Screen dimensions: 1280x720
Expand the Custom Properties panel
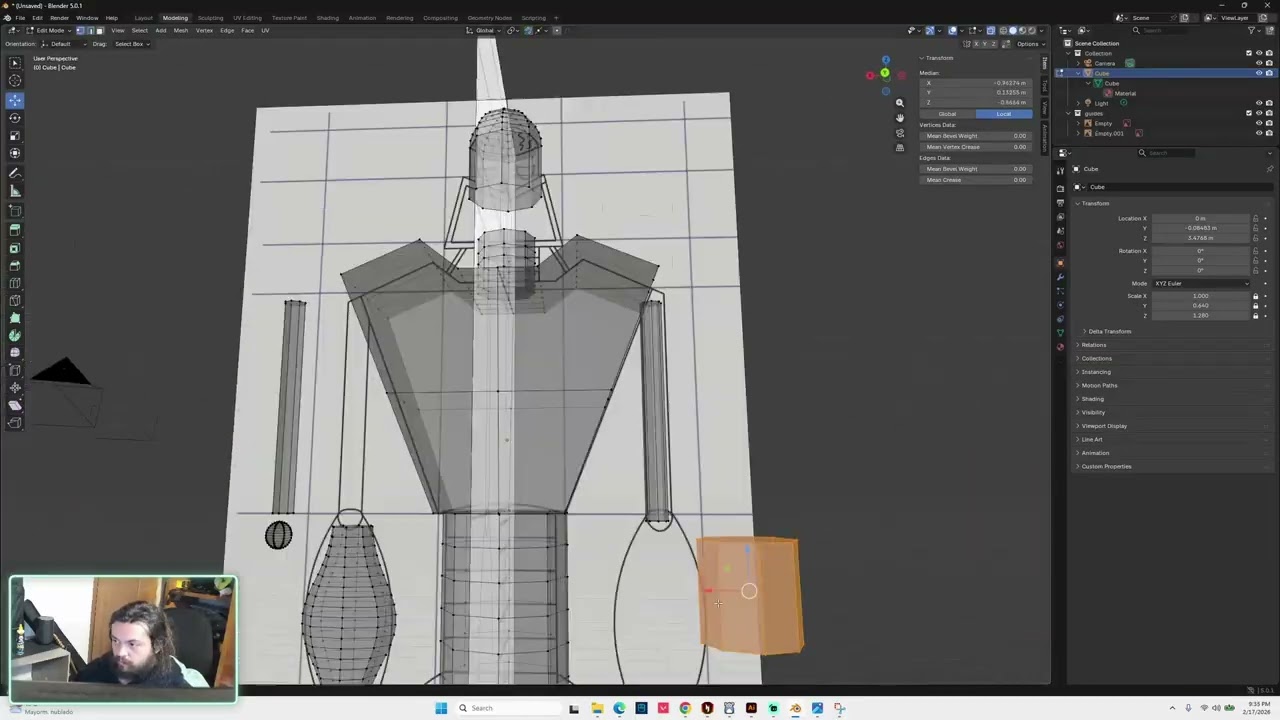click(x=1105, y=466)
